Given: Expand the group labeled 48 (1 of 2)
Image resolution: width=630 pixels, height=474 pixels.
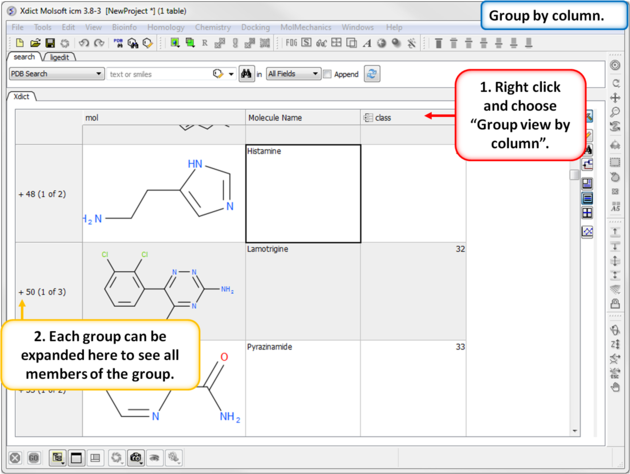Looking at the screenshot, I should pyautogui.click(x=20, y=193).
